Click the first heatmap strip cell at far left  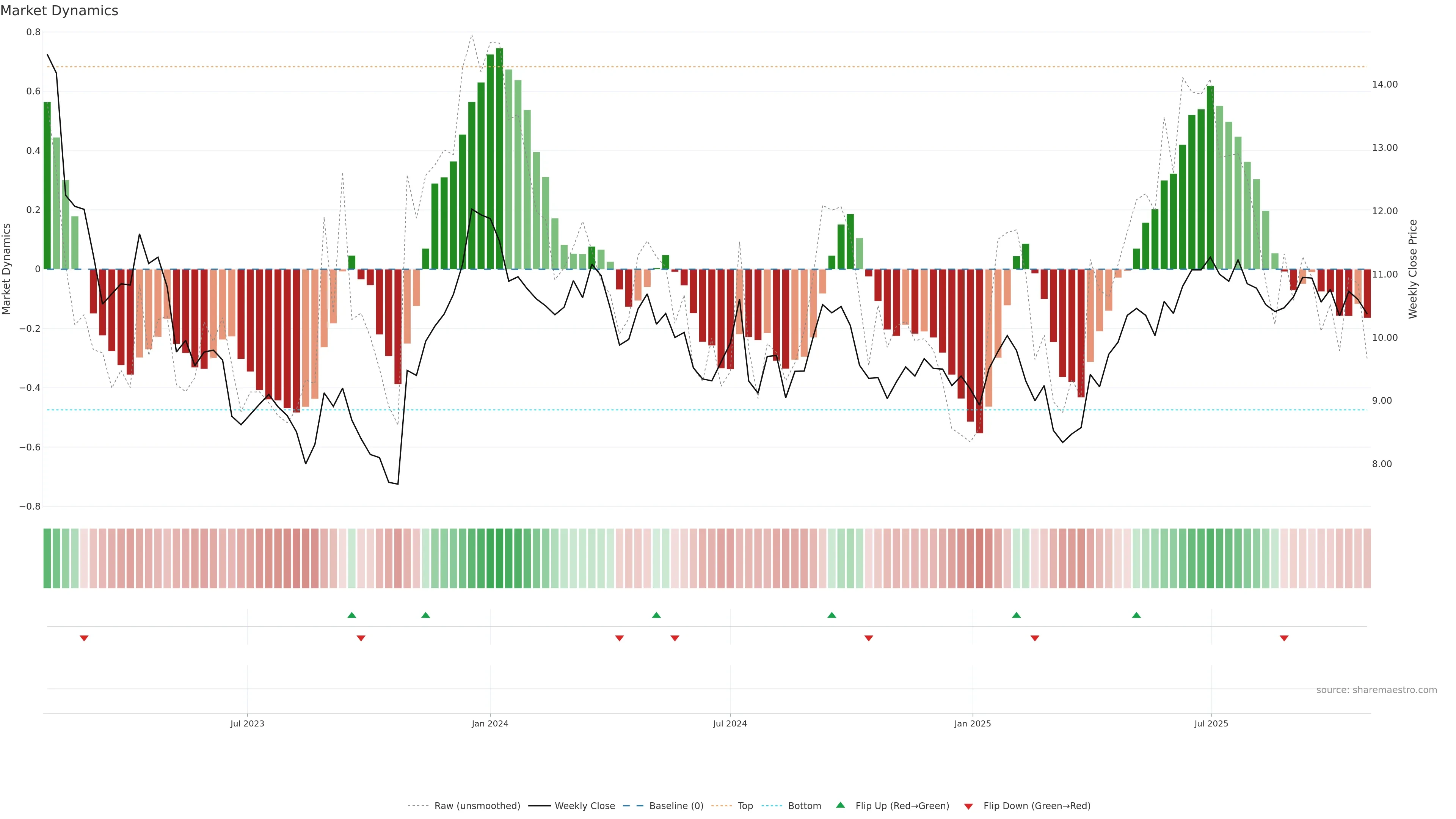click(47, 558)
